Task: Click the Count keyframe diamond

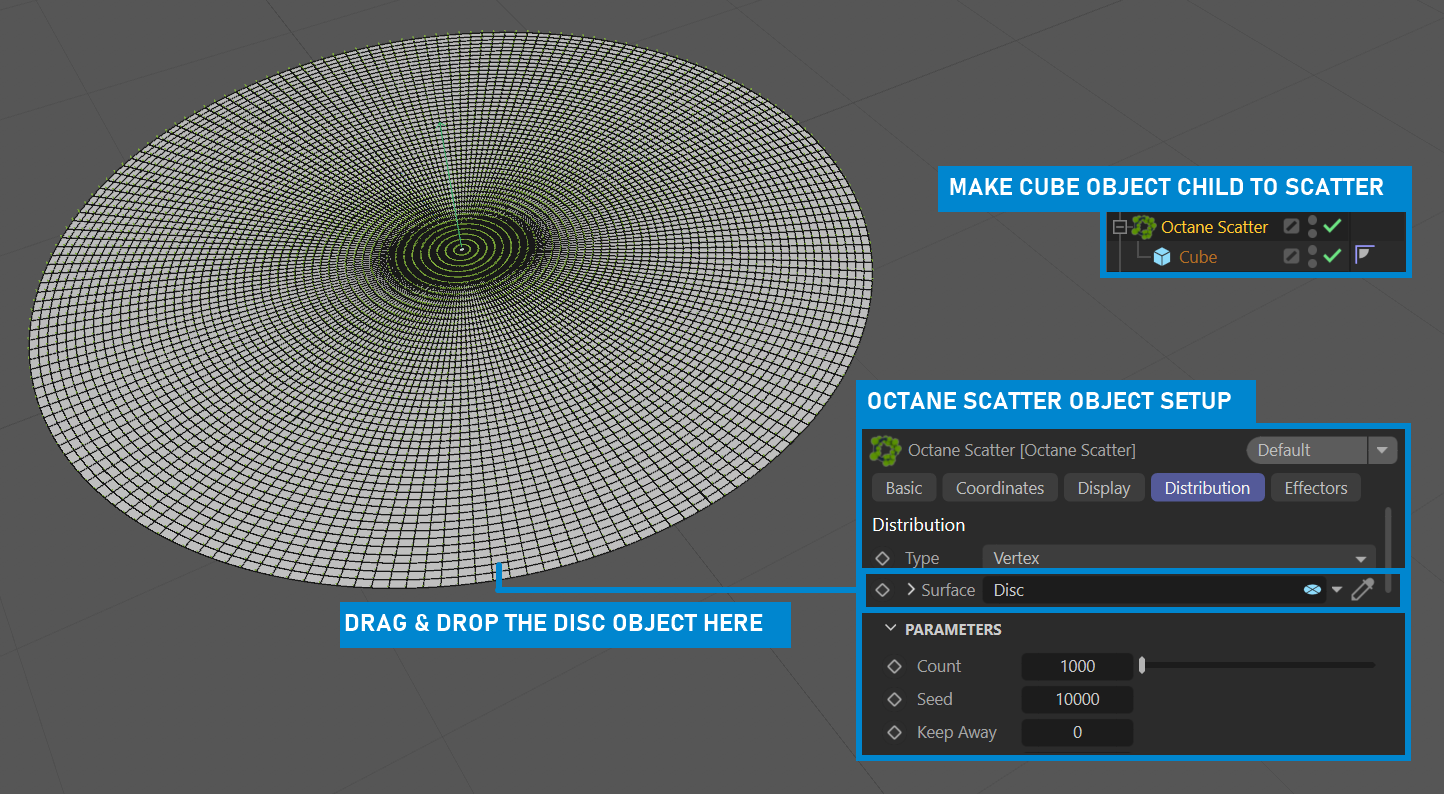Action: pos(894,666)
